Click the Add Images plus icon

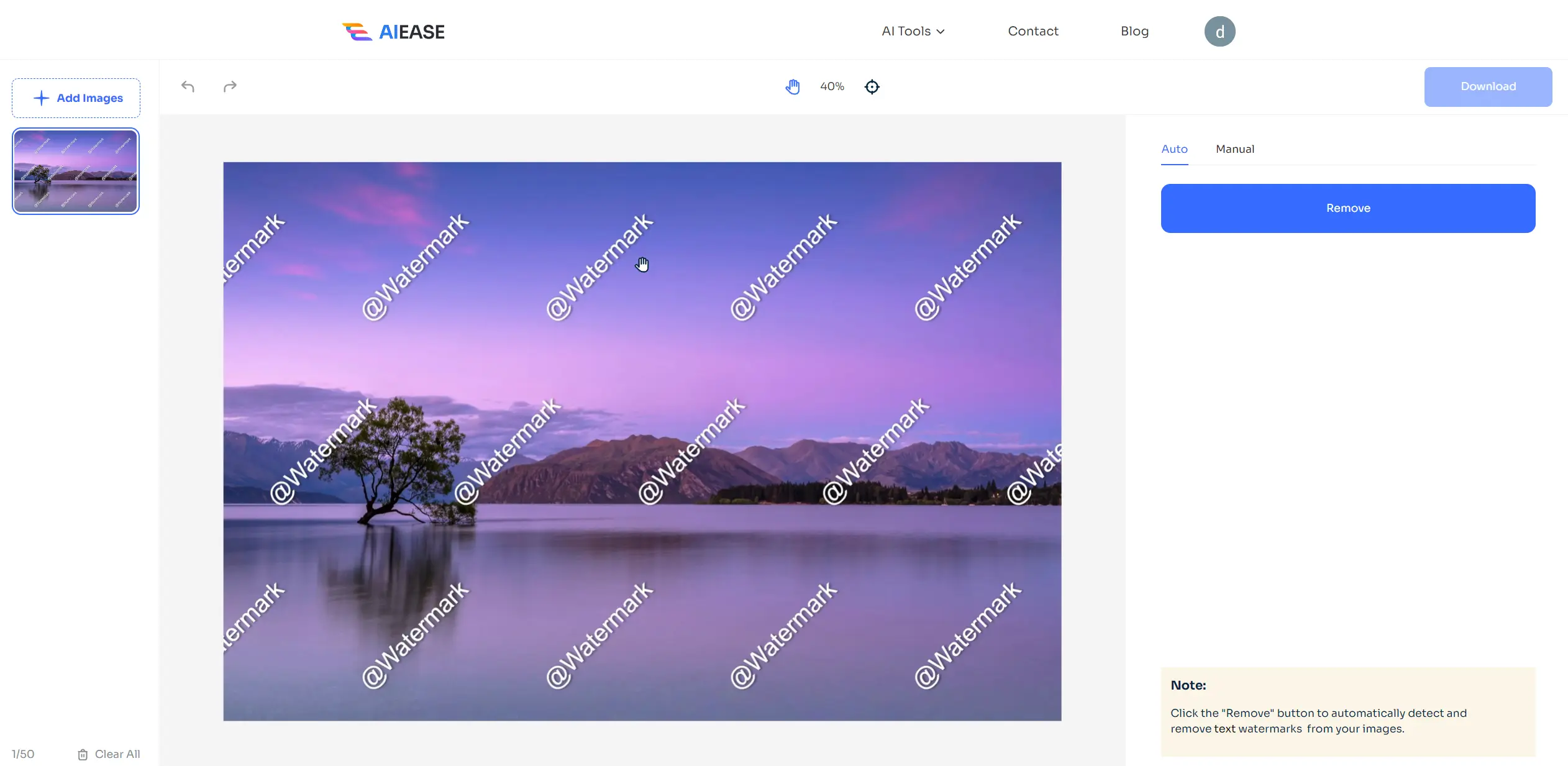[41, 98]
